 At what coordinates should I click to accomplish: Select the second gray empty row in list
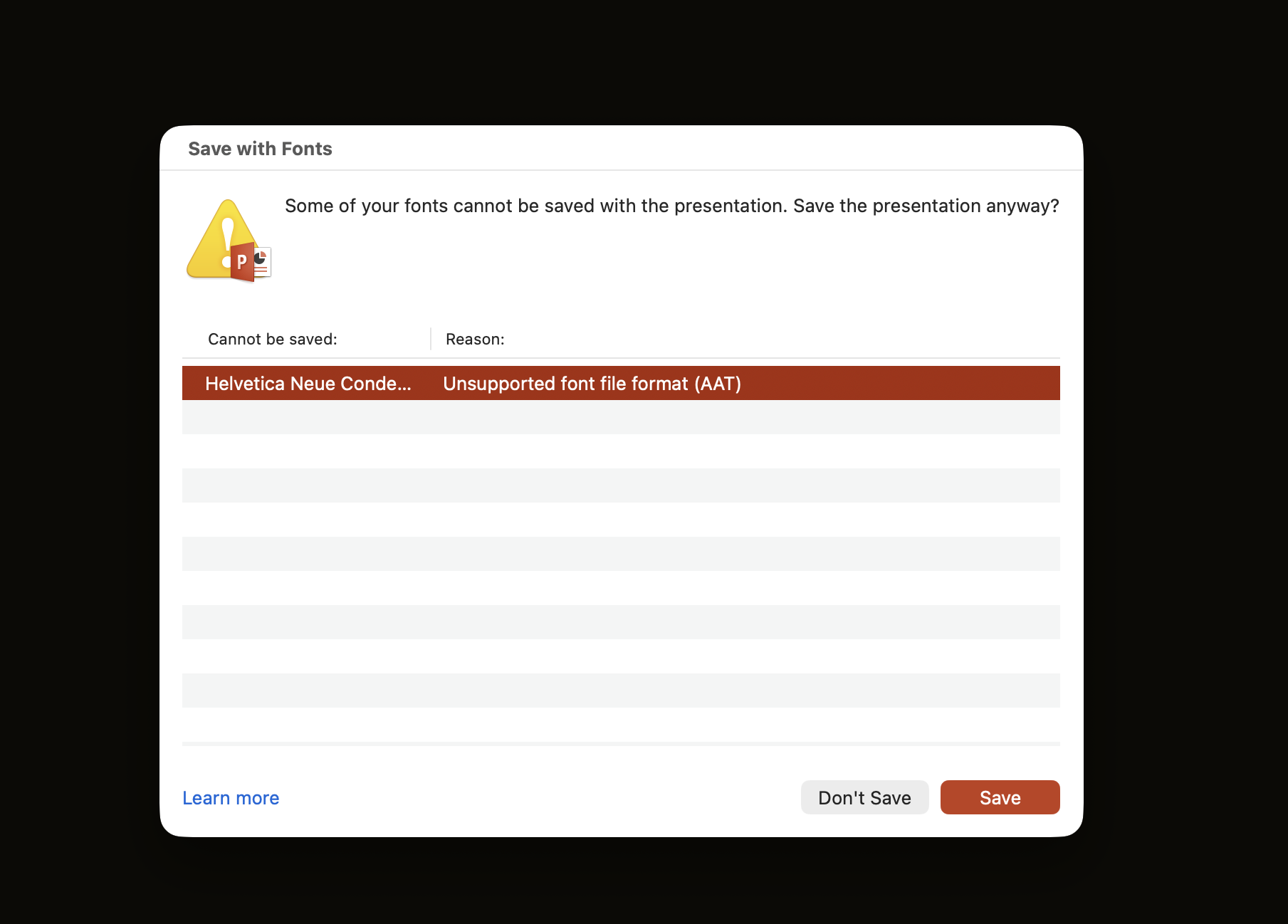tap(621, 485)
